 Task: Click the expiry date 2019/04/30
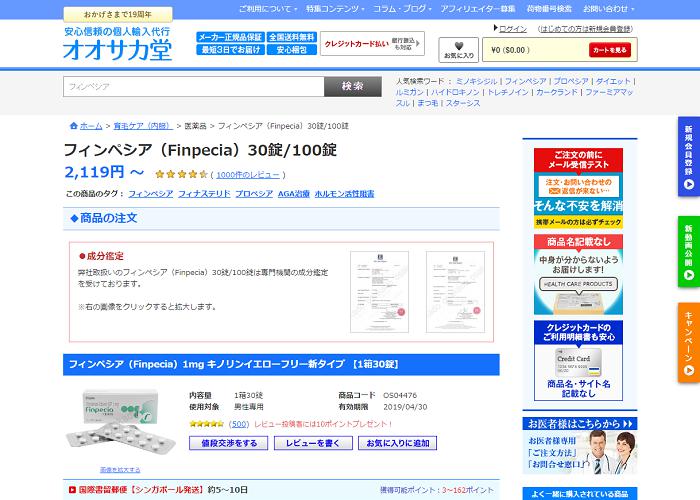pos(405,407)
